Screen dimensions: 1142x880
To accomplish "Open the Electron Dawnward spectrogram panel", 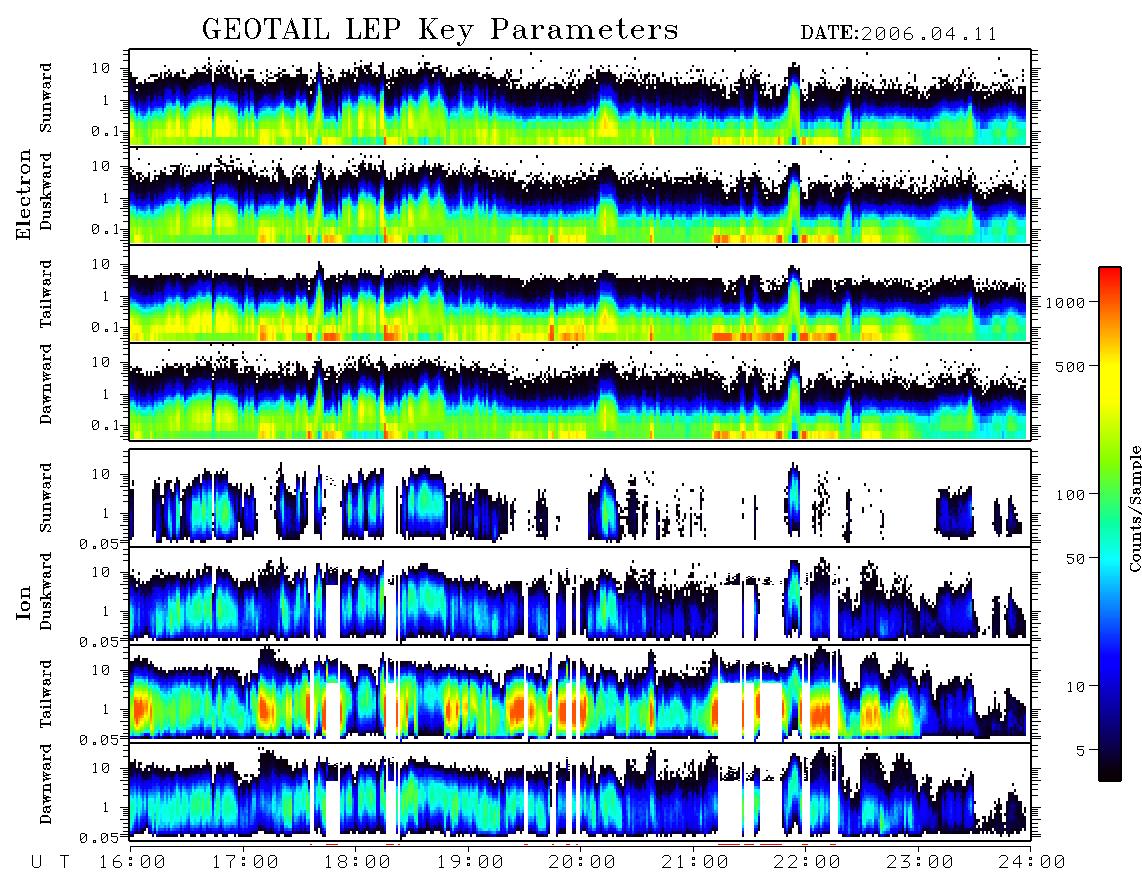I will click(x=580, y=391).
